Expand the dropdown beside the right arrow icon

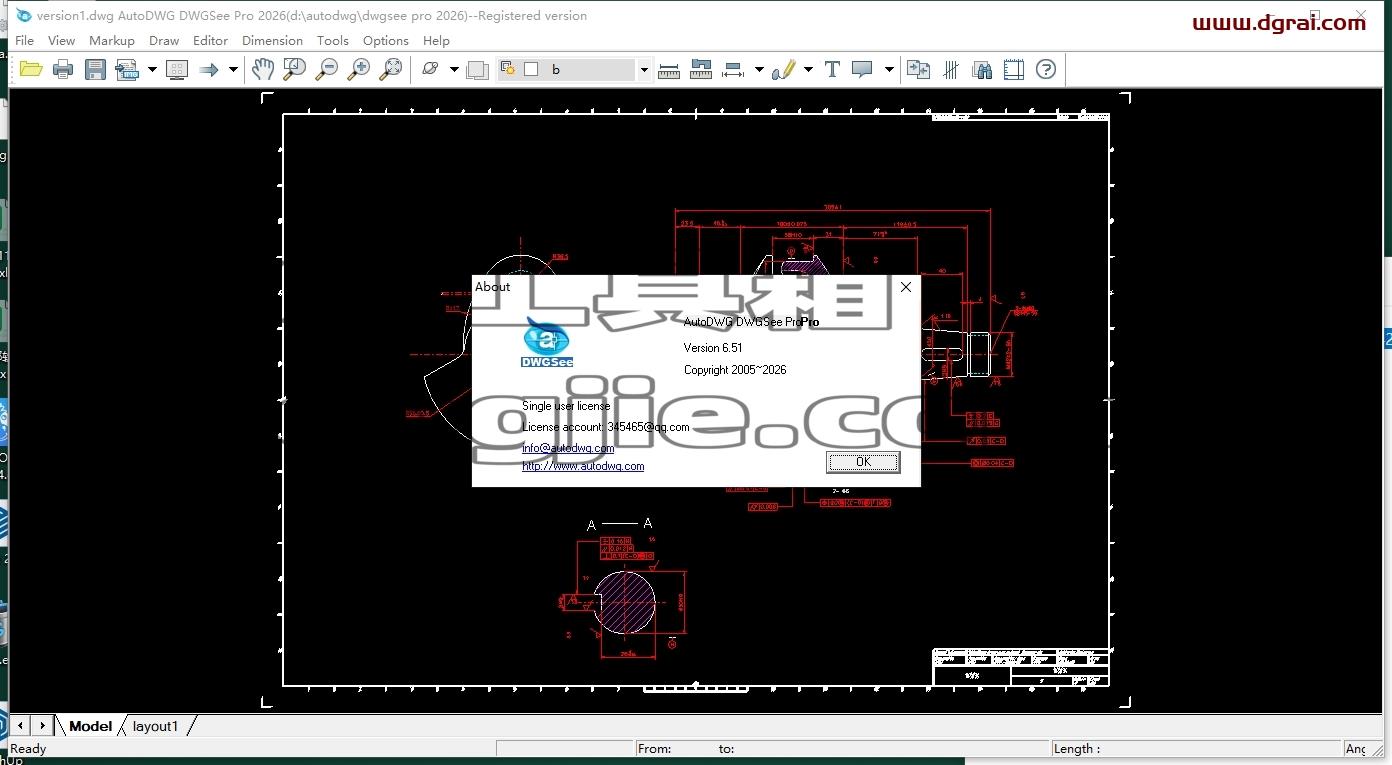(233, 69)
